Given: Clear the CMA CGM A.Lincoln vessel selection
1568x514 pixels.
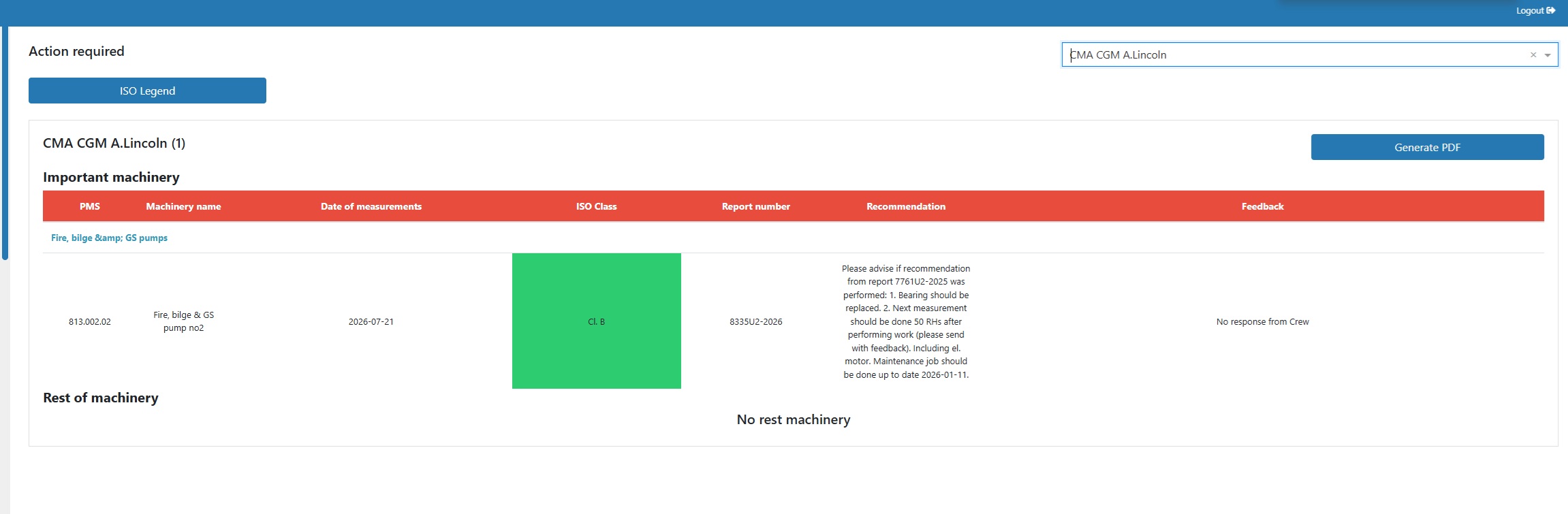Looking at the screenshot, I should click(x=1533, y=55).
